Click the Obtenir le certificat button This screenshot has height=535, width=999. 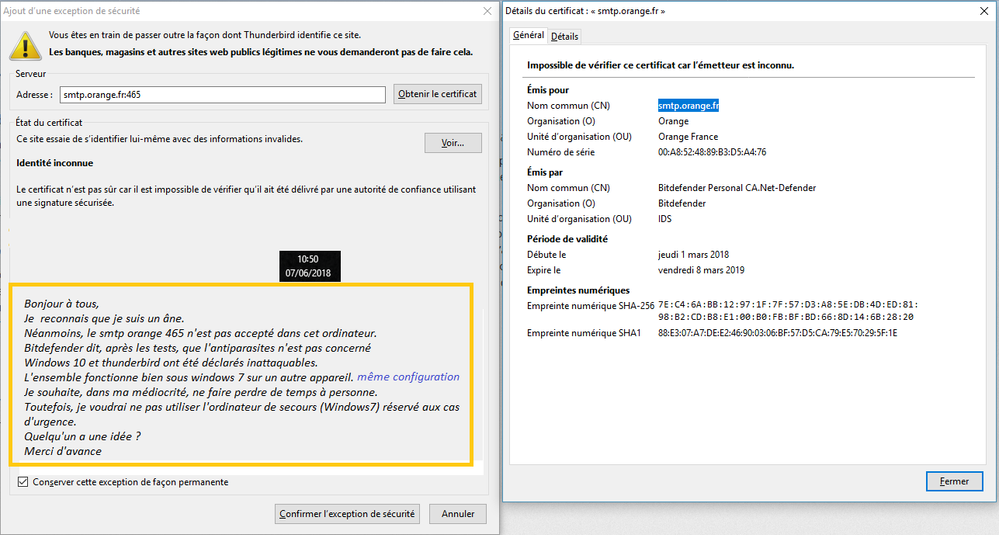pyautogui.click(x=437, y=94)
